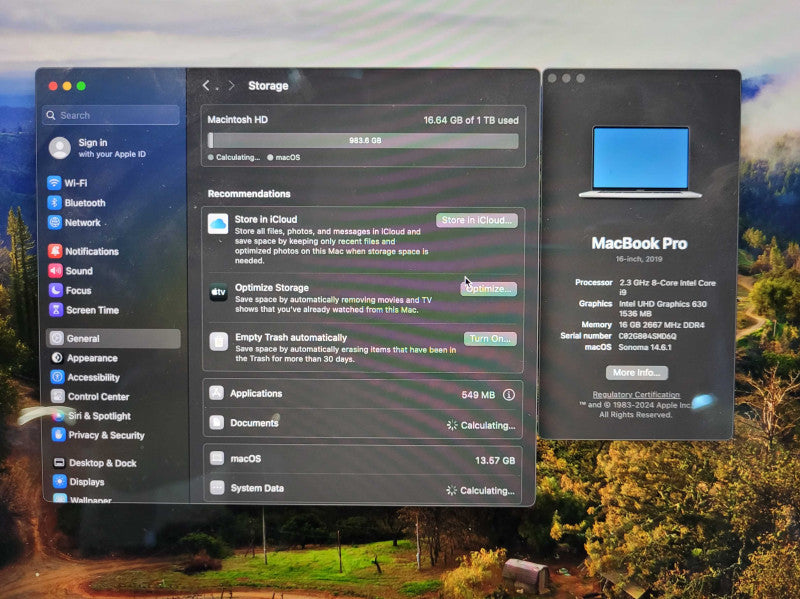Open Desktop & Dock settings
The width and height of the screenshot is (800, 599).
[95, 463]
